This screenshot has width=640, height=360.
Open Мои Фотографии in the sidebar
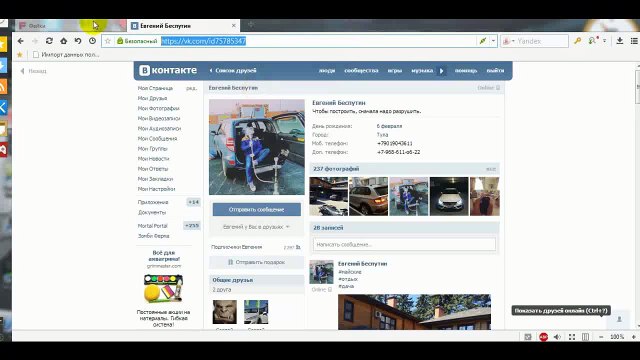point(158,109)
